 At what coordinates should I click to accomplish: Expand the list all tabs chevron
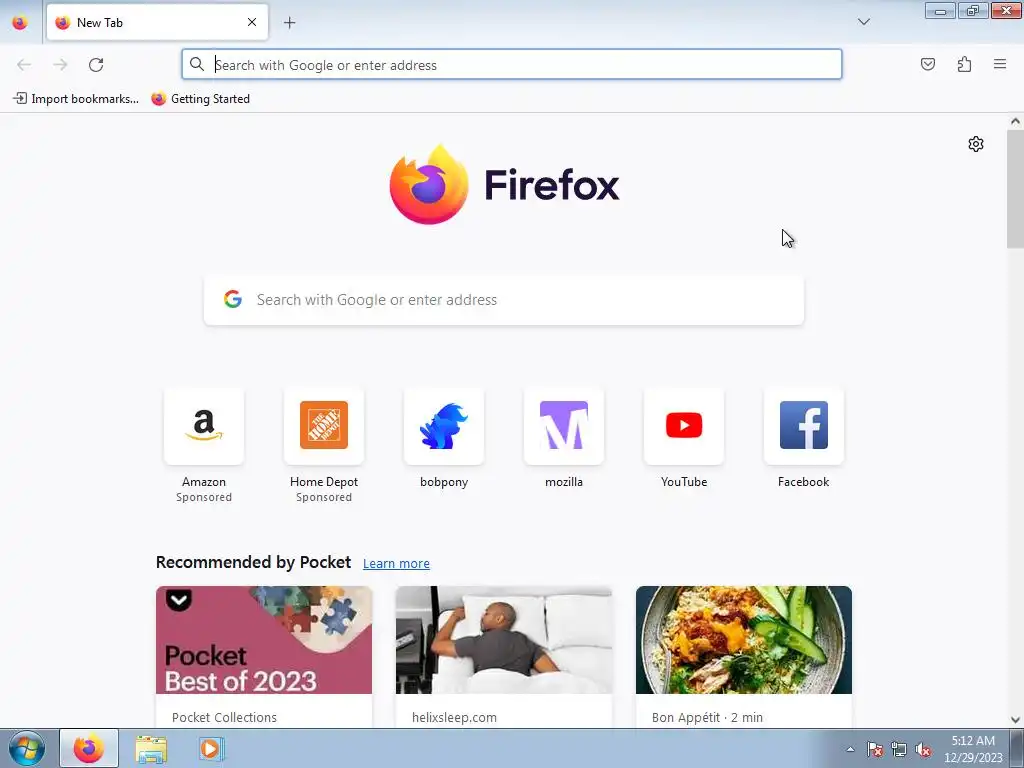click(x=863, y=22)
